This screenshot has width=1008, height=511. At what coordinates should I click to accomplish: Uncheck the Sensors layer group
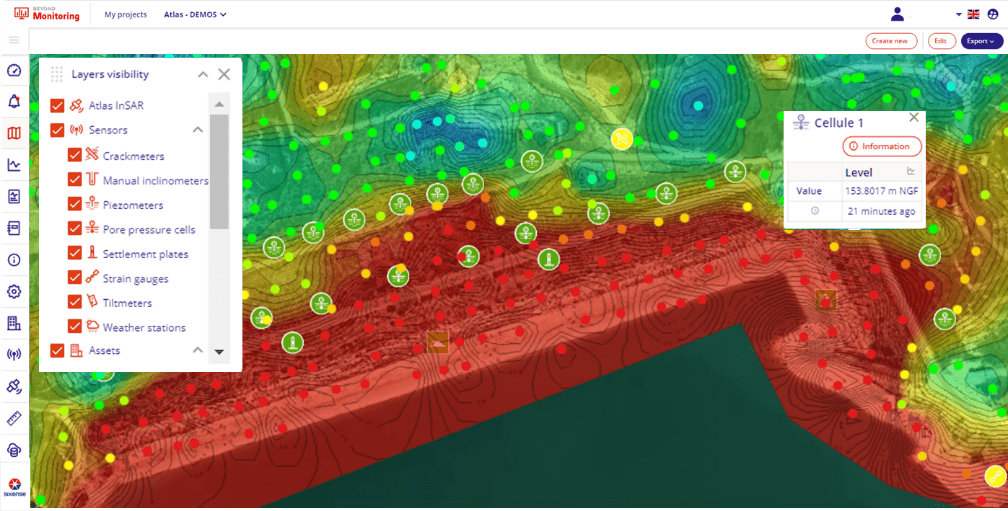pyautogui.click(x=57, y=130)
